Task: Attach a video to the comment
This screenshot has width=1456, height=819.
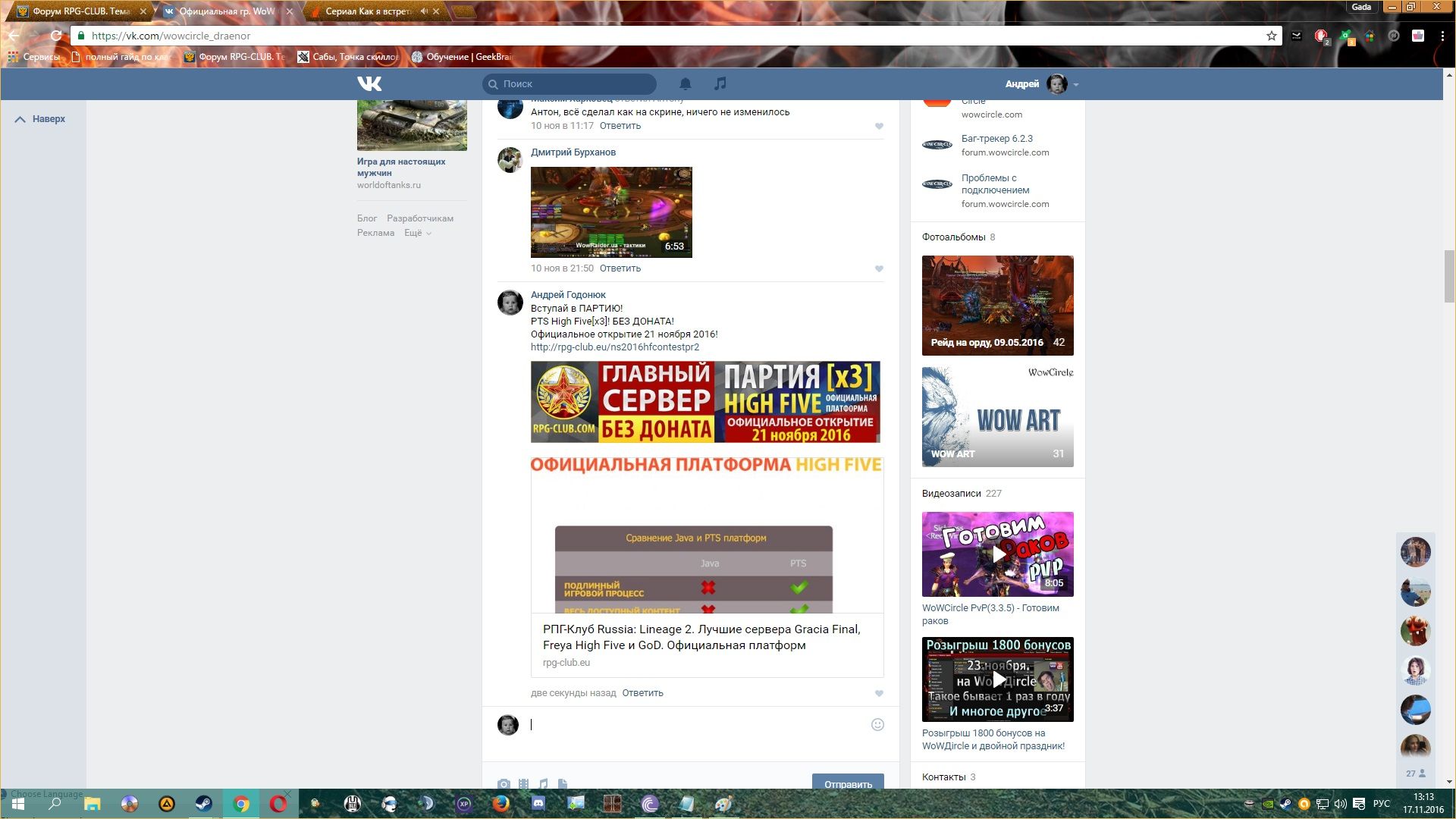Action: click(524, 783)
